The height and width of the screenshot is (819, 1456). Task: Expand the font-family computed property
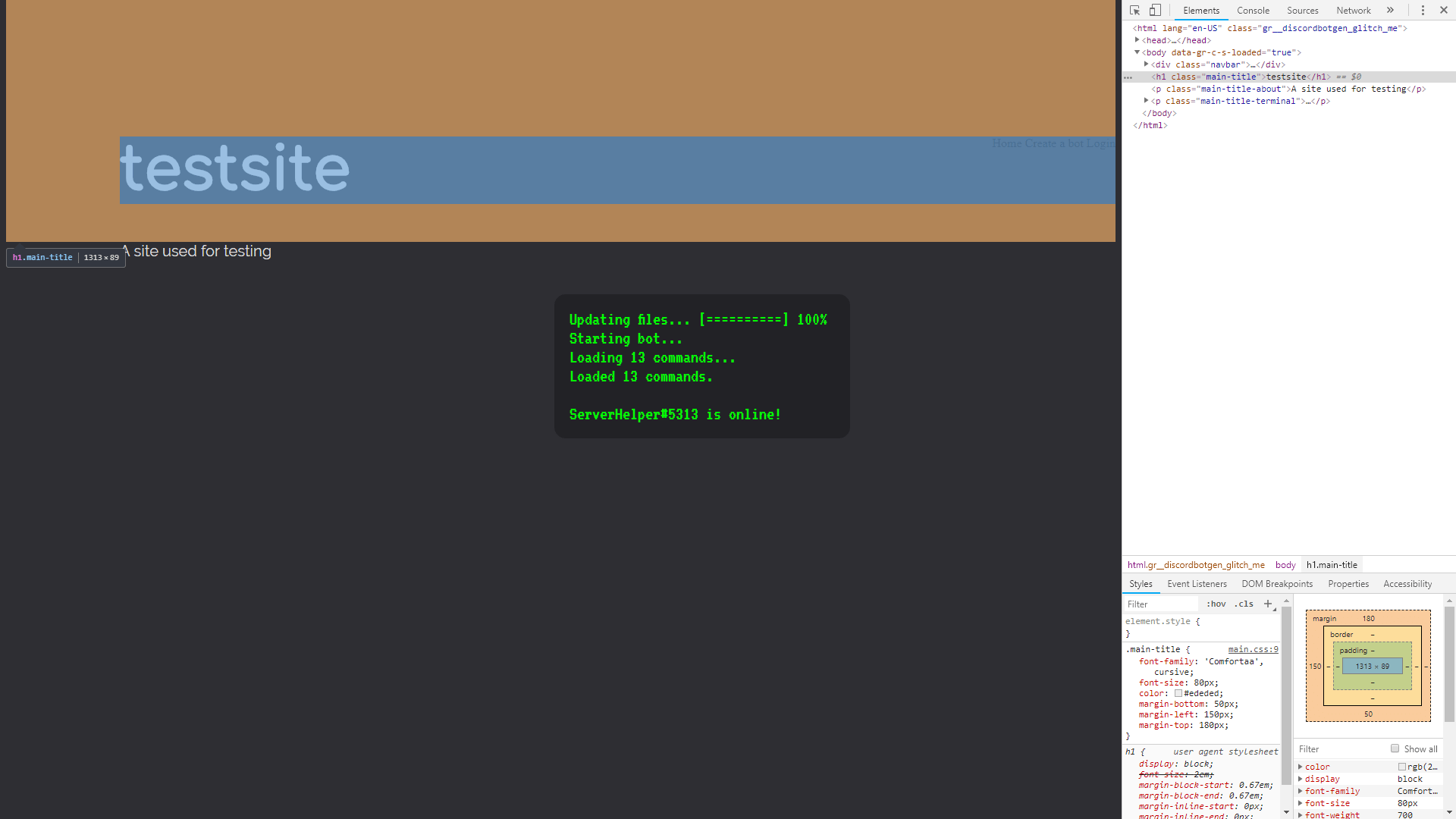1300,791
